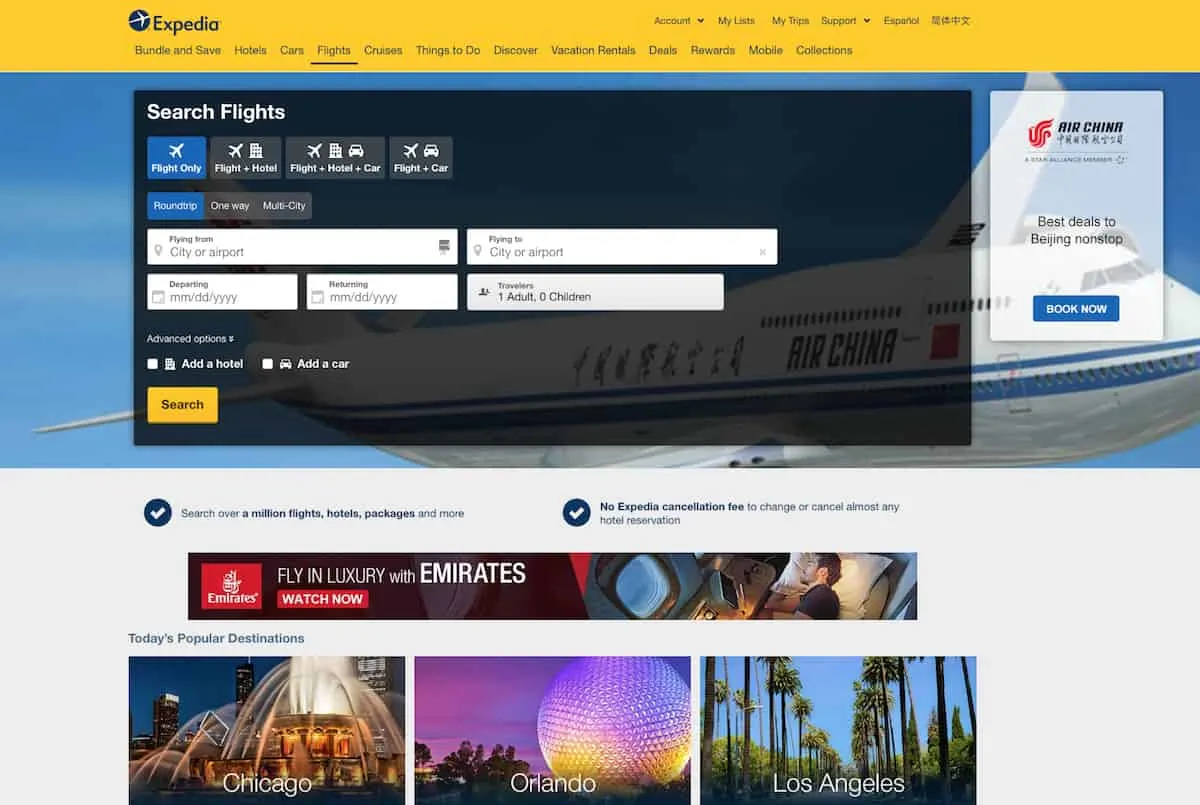Open Vacation Rentals
This screenshot has height=805, width=1200.
[x=593, y=50]
